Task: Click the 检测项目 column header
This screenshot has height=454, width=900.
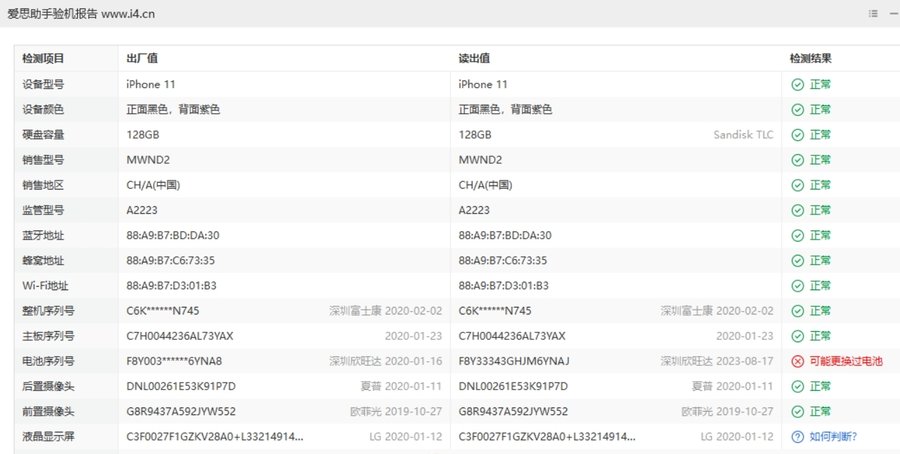Action: point(43,59)
